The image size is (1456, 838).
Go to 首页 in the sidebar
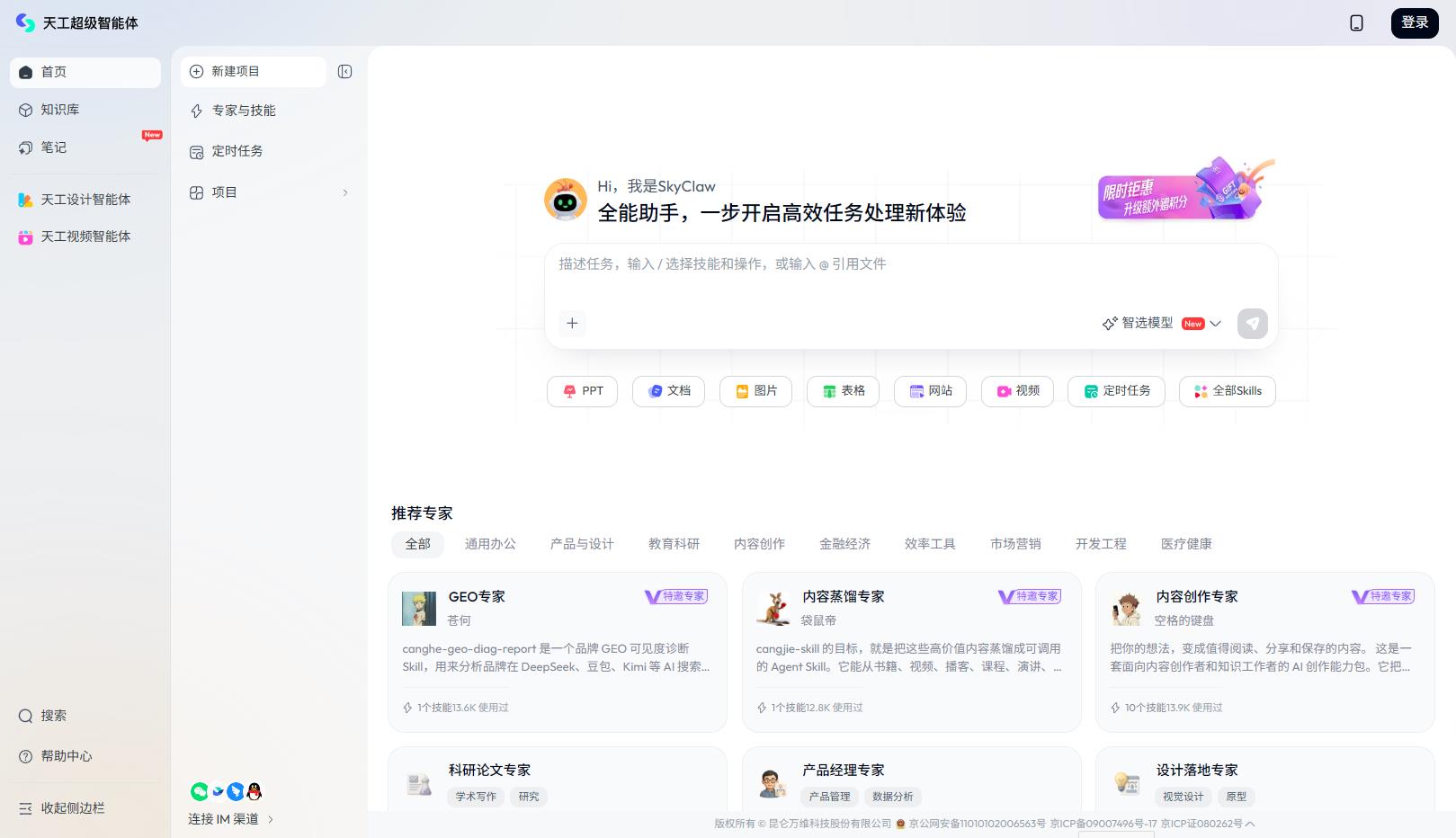pyautogui.click(x=85, y=72)
